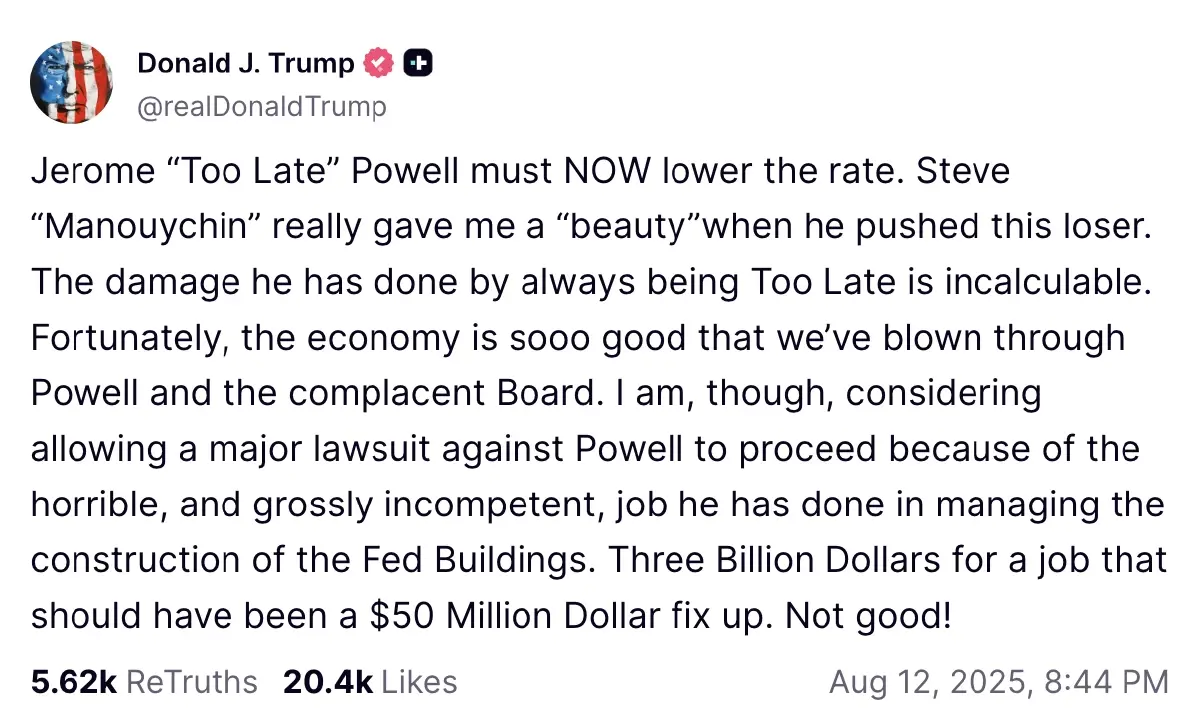The image size is (1200, 721).
Task: Open the profile avatar picture
Action: [69, 83]
